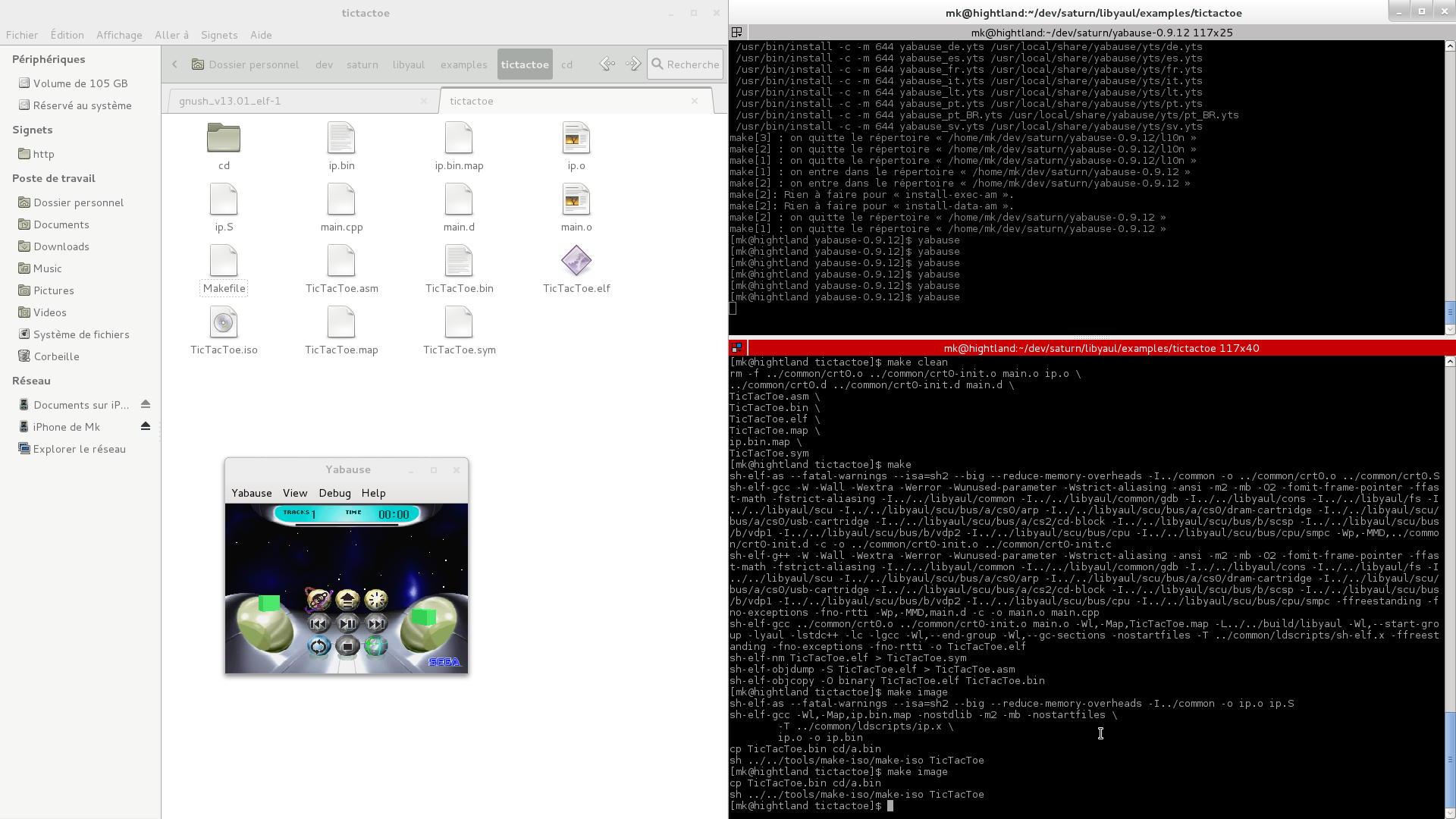Open the Aller à menu
The height and width of the screenshot is (819, 1456).
coord(171,35)
